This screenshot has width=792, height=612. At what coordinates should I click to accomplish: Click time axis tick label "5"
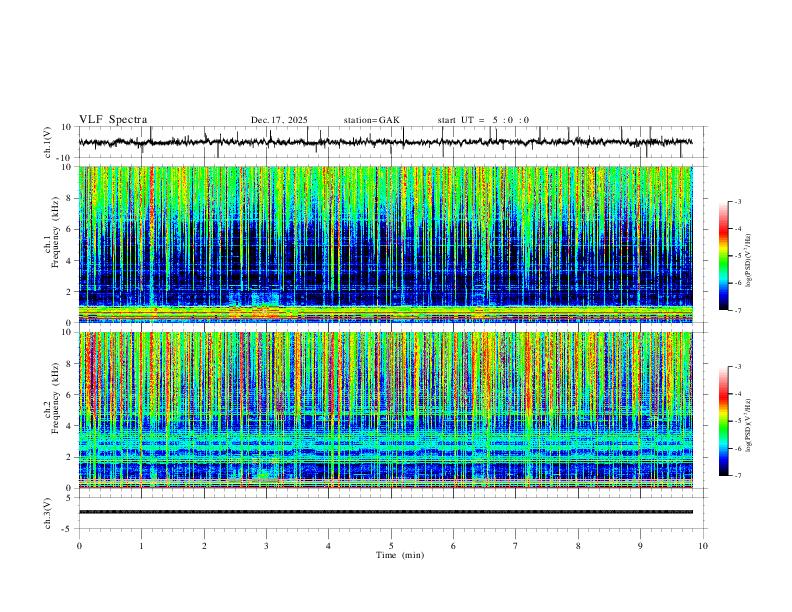coord(391,546)
